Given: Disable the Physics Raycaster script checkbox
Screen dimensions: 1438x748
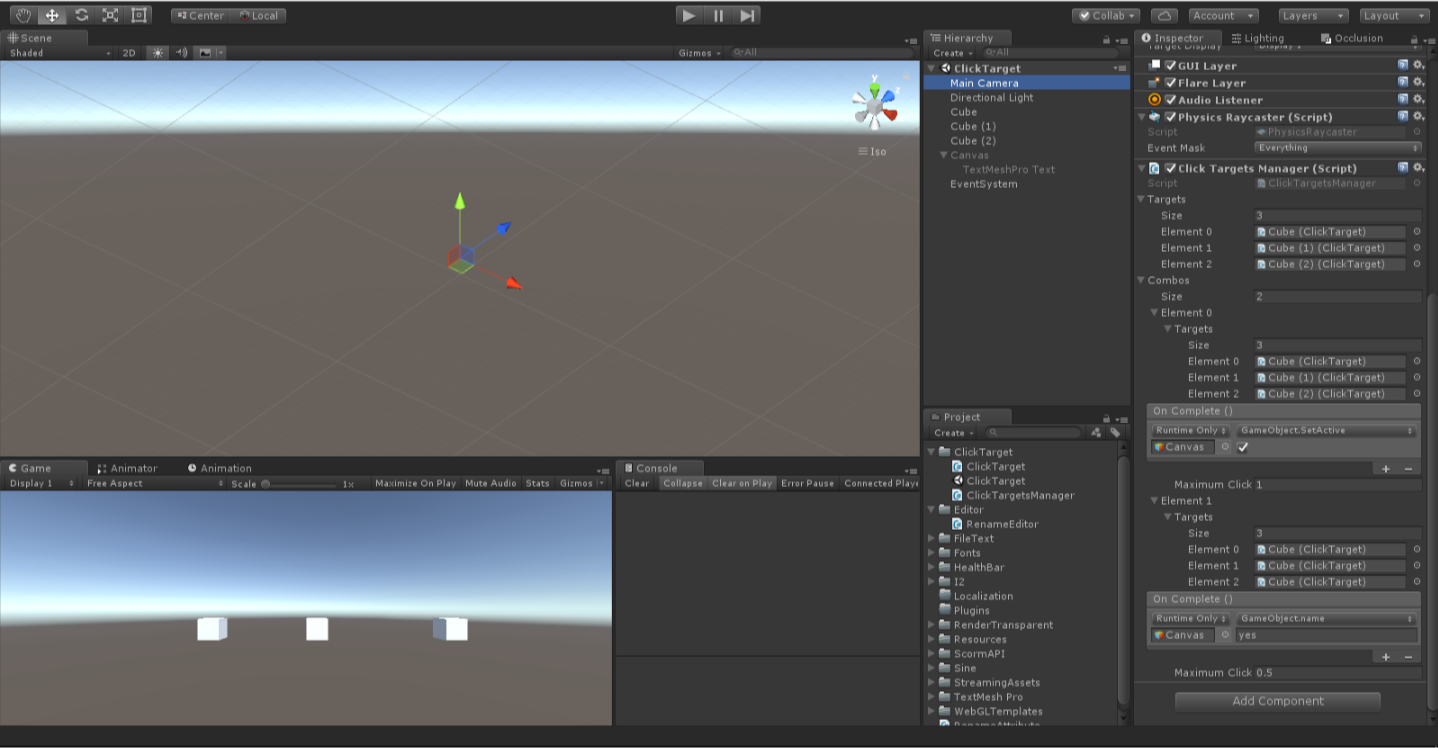Looking at the screenshot, I should coord(1170,117).
